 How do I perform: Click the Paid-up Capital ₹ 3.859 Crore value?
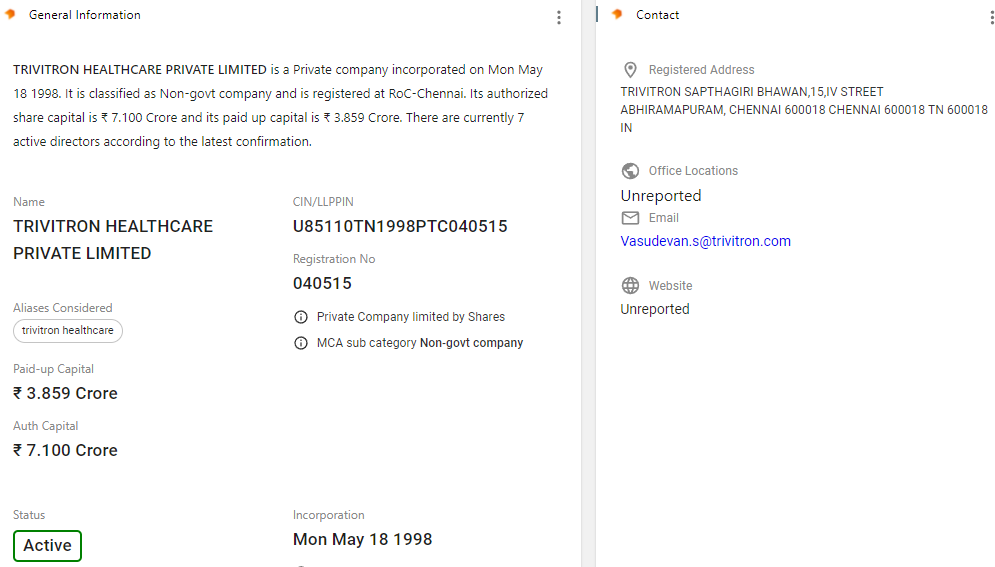pyautogui.click(x=65, y=393)
